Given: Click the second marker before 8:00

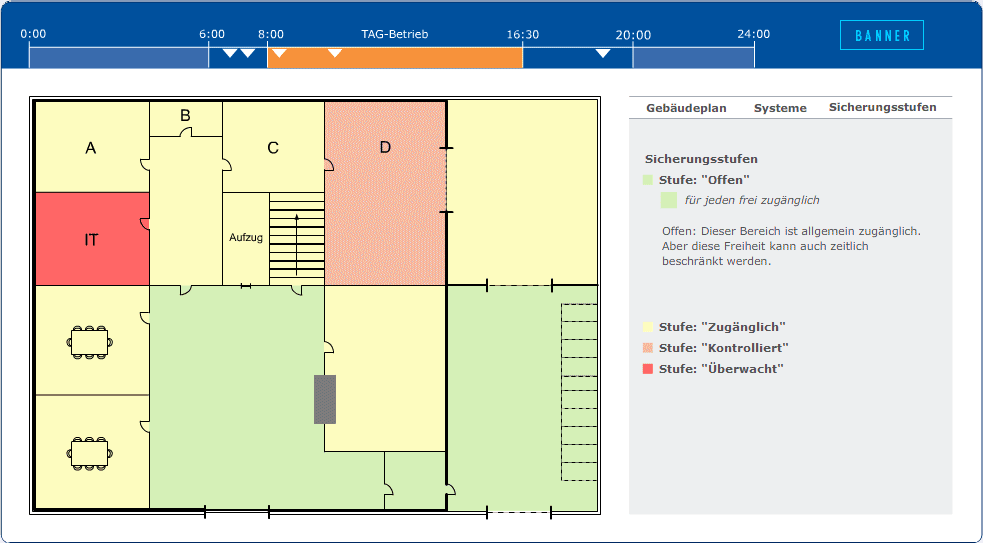Looking at the screenshot, I should pos(248,53).
